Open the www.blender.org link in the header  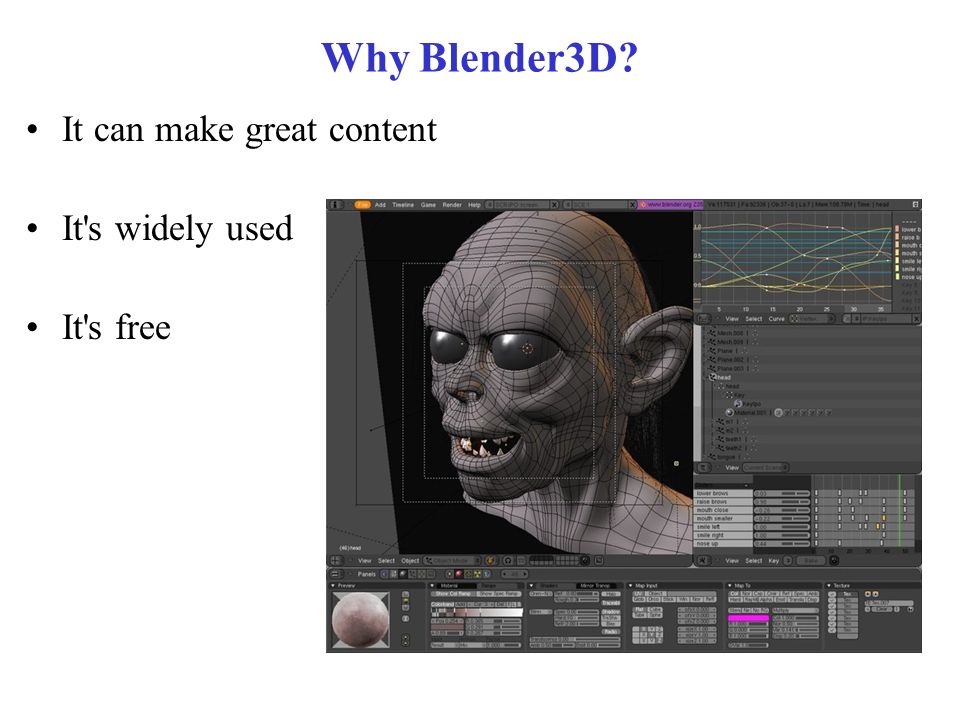[672, 204]
